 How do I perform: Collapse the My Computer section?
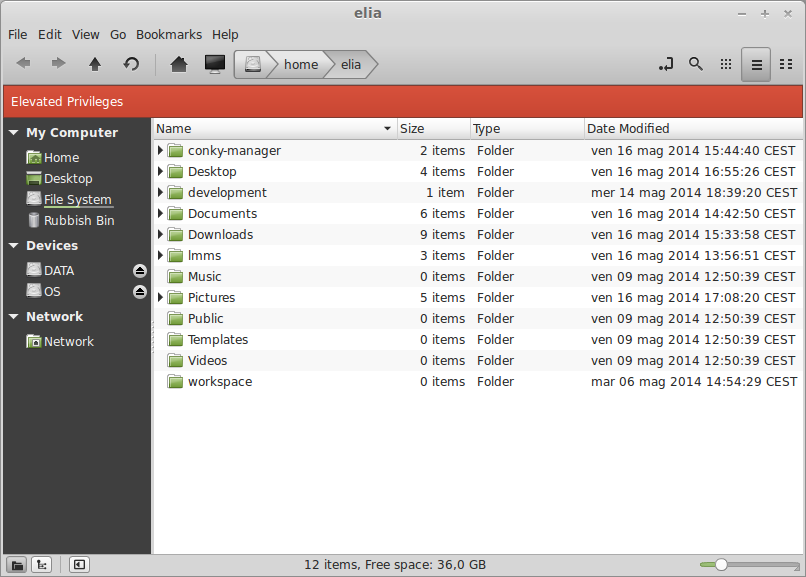coord(13,133)
